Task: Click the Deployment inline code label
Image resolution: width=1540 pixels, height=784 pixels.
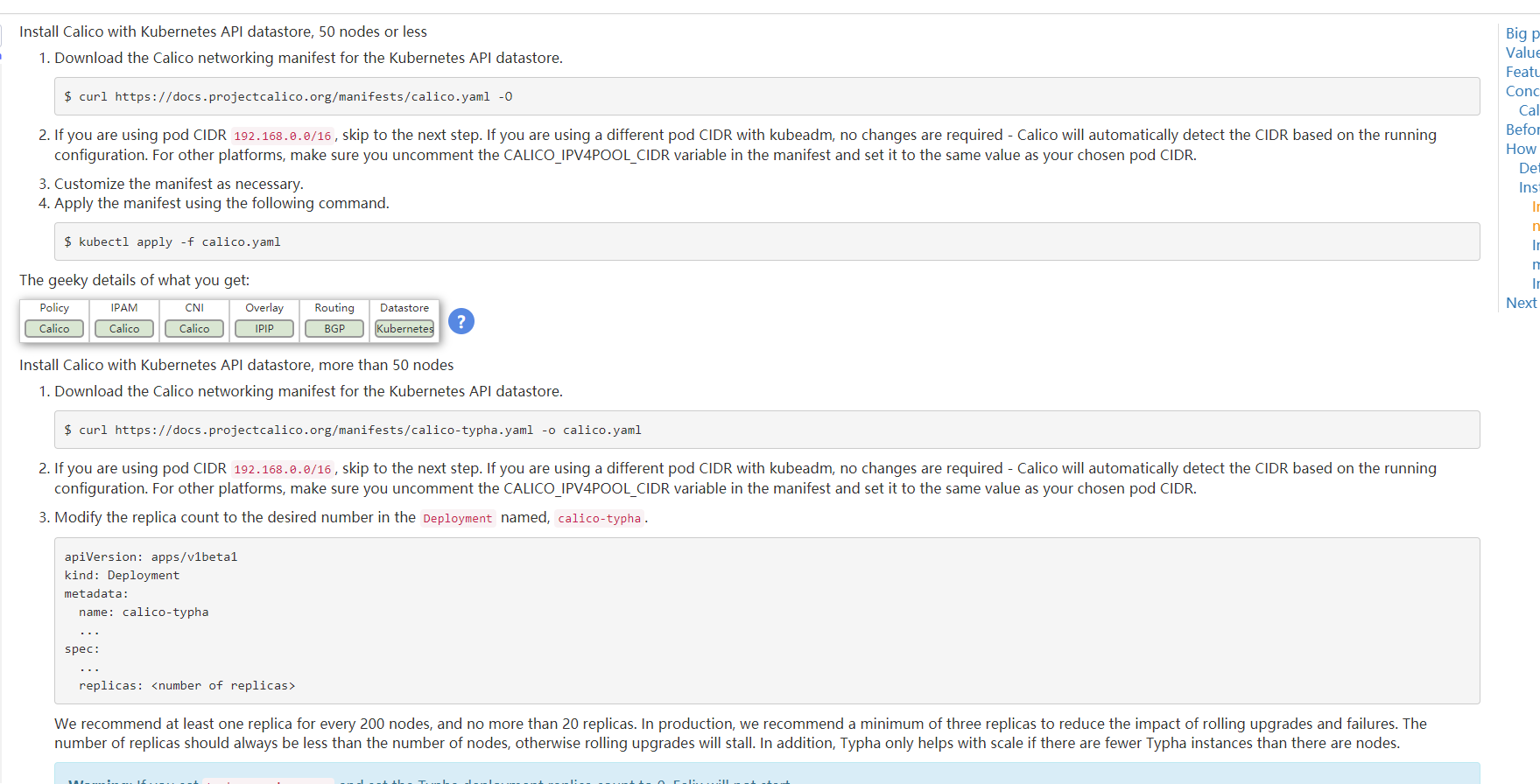Action: [x=457, y=519]
